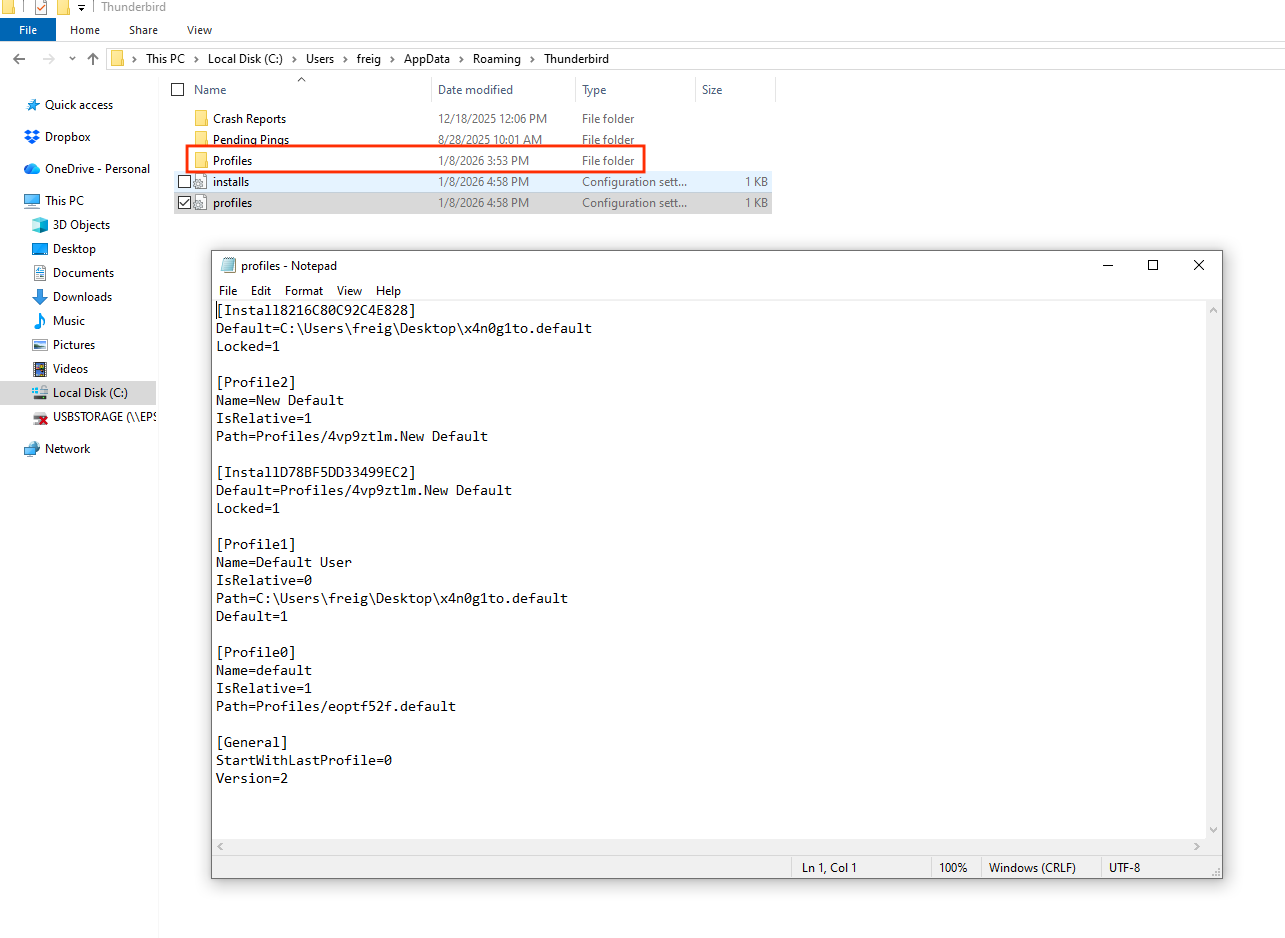Click the Properties icon in the quick access toolbar
The image size is (1285, 938).
click(41, 7)
